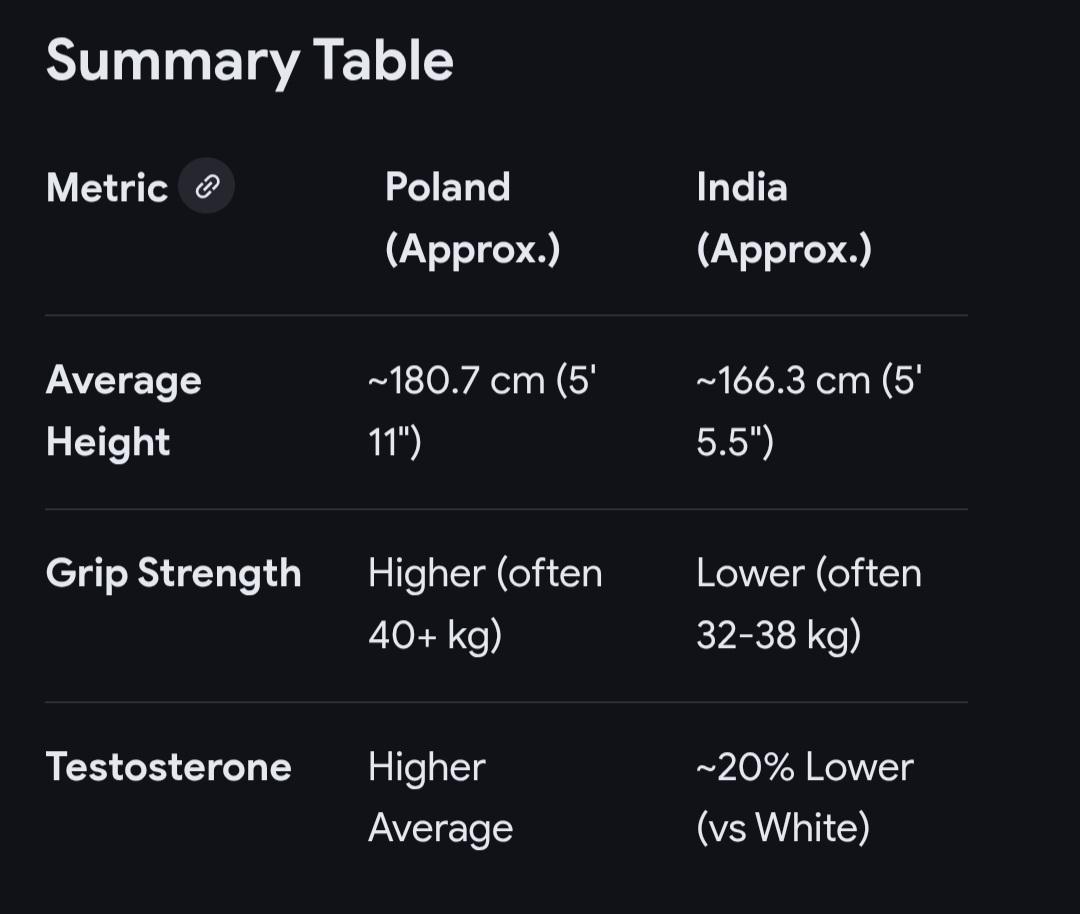Image resolution: width=1080 pixels, height=914 pixels.
Task: Click the 'Higher (often 40+ kg)' cell
Action: pyautogui.click(x=485, y=604)
